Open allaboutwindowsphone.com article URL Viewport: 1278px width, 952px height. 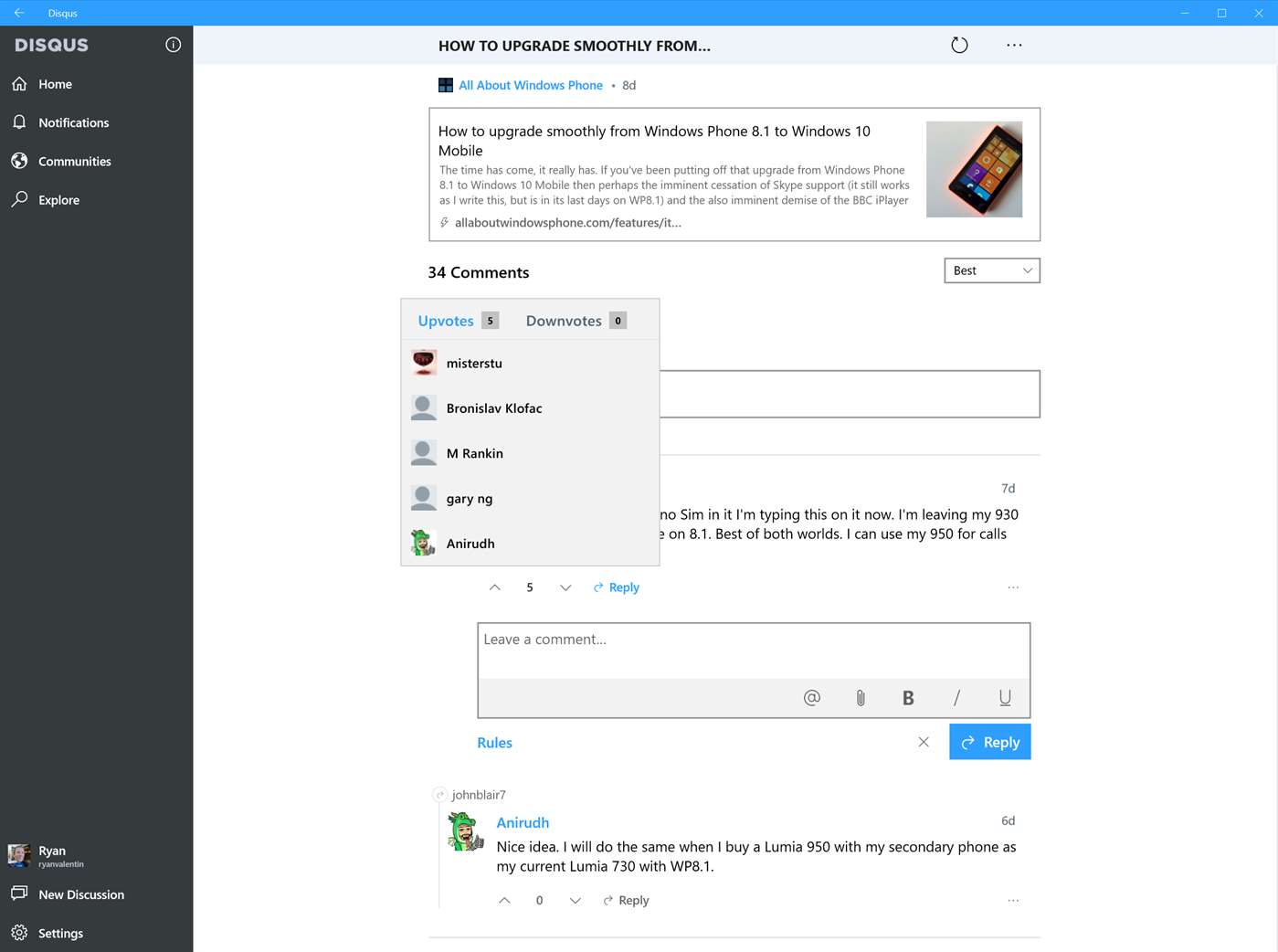[x=567, y=223]
